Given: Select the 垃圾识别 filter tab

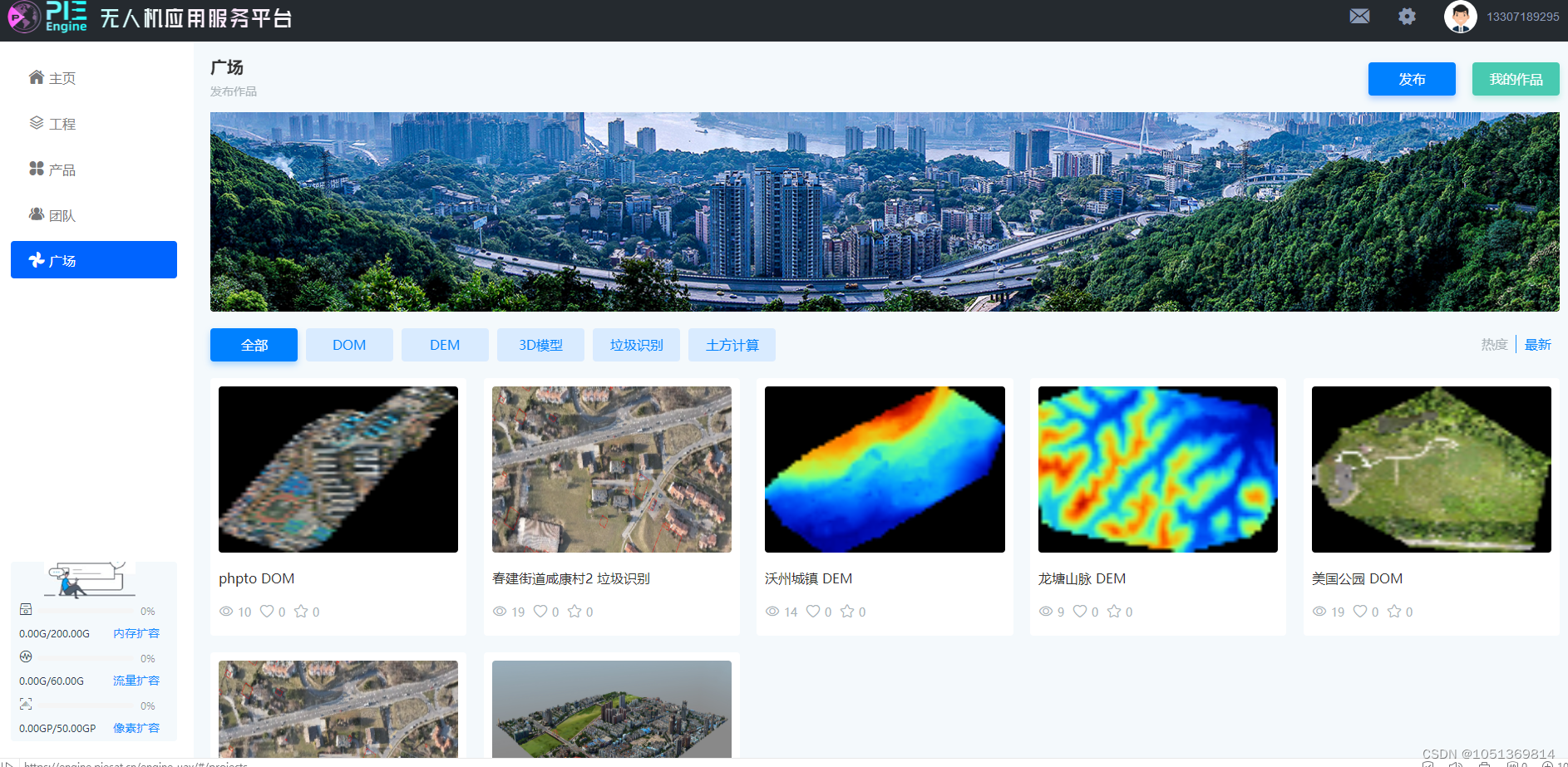Looking at the screenshot, I should click(x=636, y=345).
